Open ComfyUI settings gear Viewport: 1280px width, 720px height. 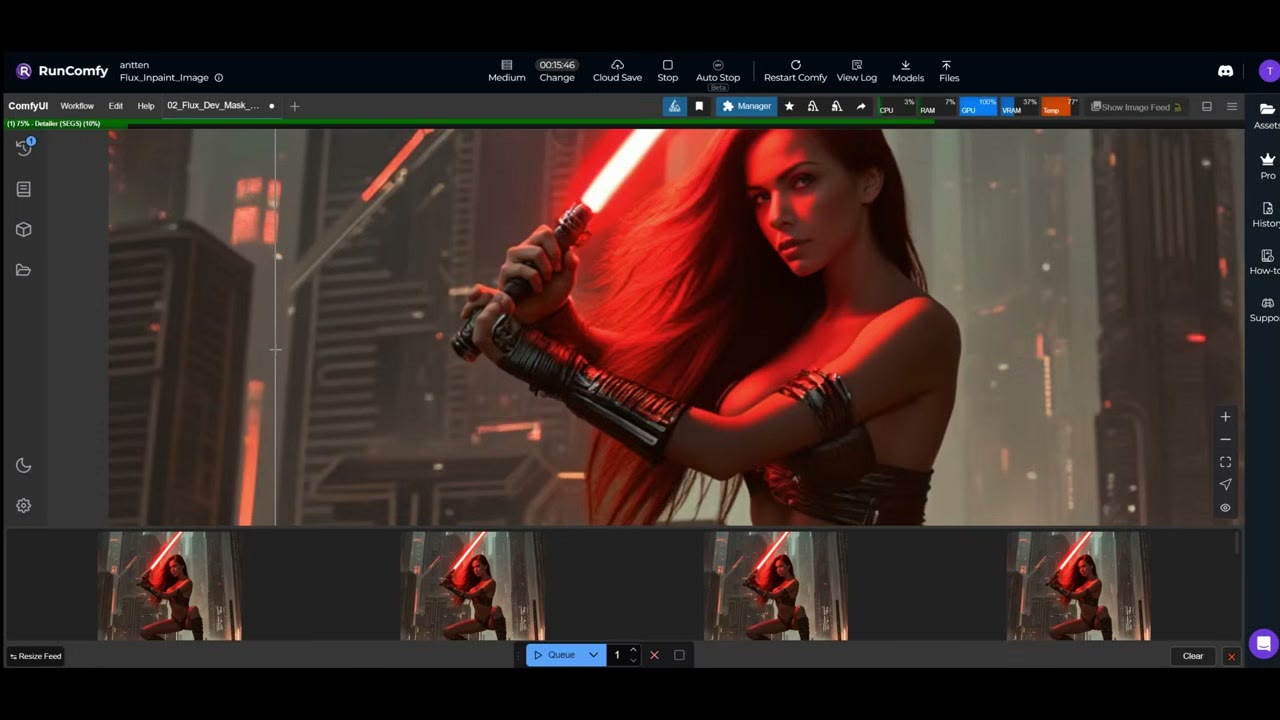tap(24, 506)
